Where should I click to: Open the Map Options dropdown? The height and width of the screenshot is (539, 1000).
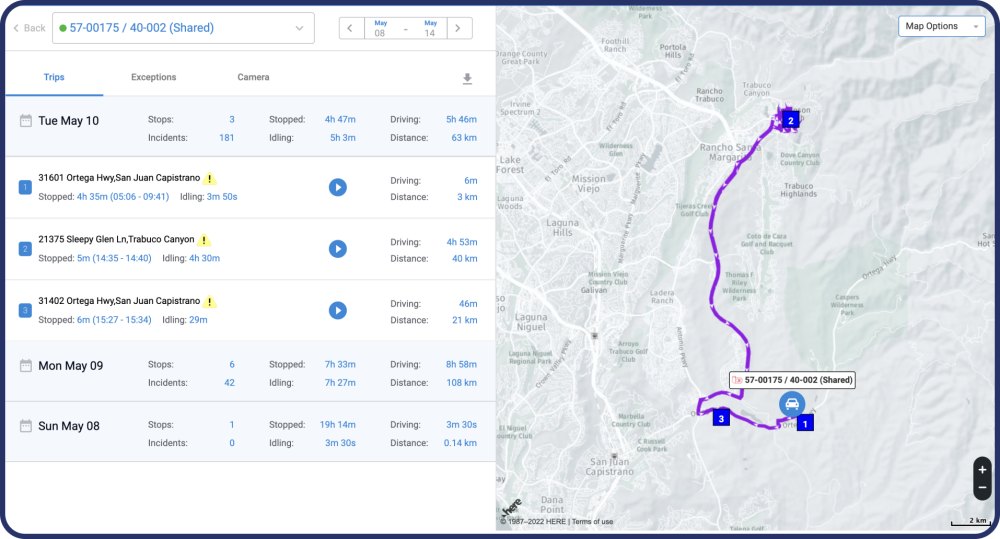tap(941, 26)
